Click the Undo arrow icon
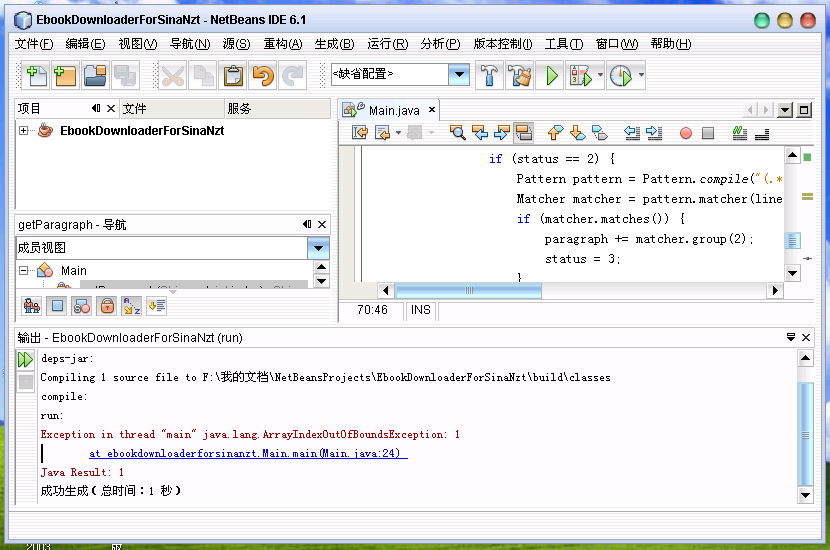 pyautogui.click(x=263, y=76)
